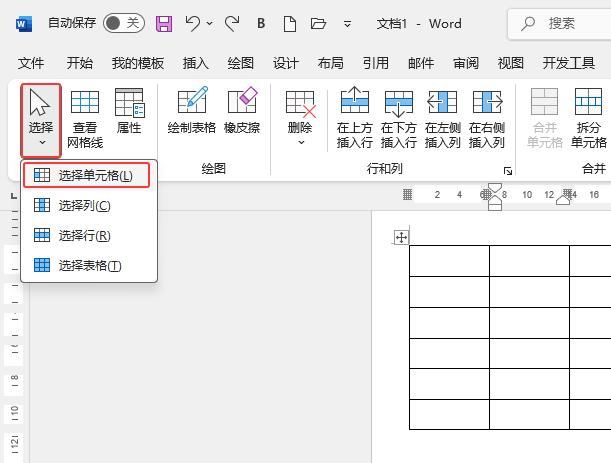The width and height of the screenshot is (611, 463).
Task: Switch to the 插入 (Insert) tab
Action: pos(196,63)
